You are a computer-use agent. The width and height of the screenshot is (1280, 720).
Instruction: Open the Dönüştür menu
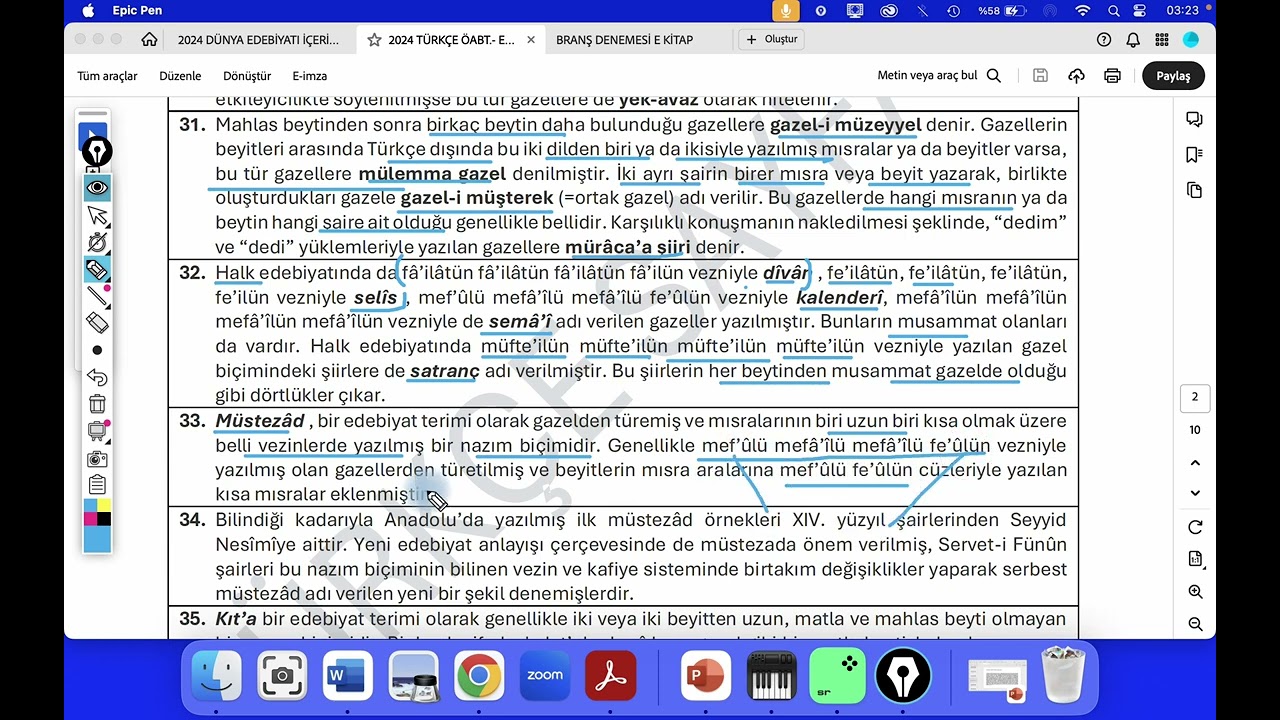pyautogui.click(x=247, y=76)
